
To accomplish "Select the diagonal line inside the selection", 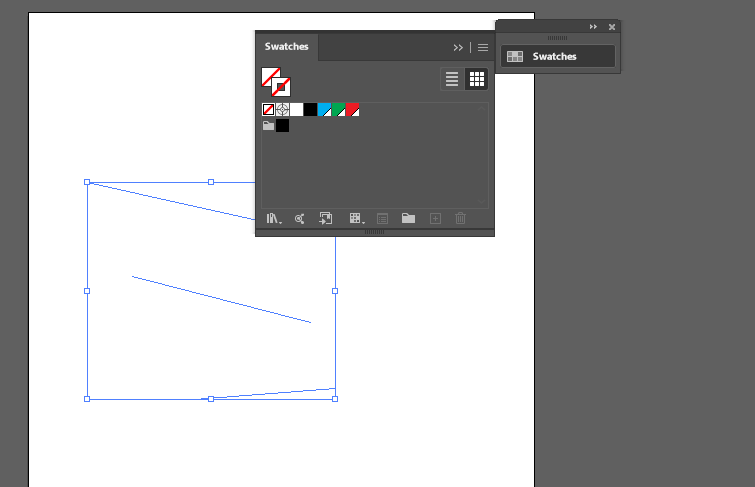I will click(x=221, y=299).
